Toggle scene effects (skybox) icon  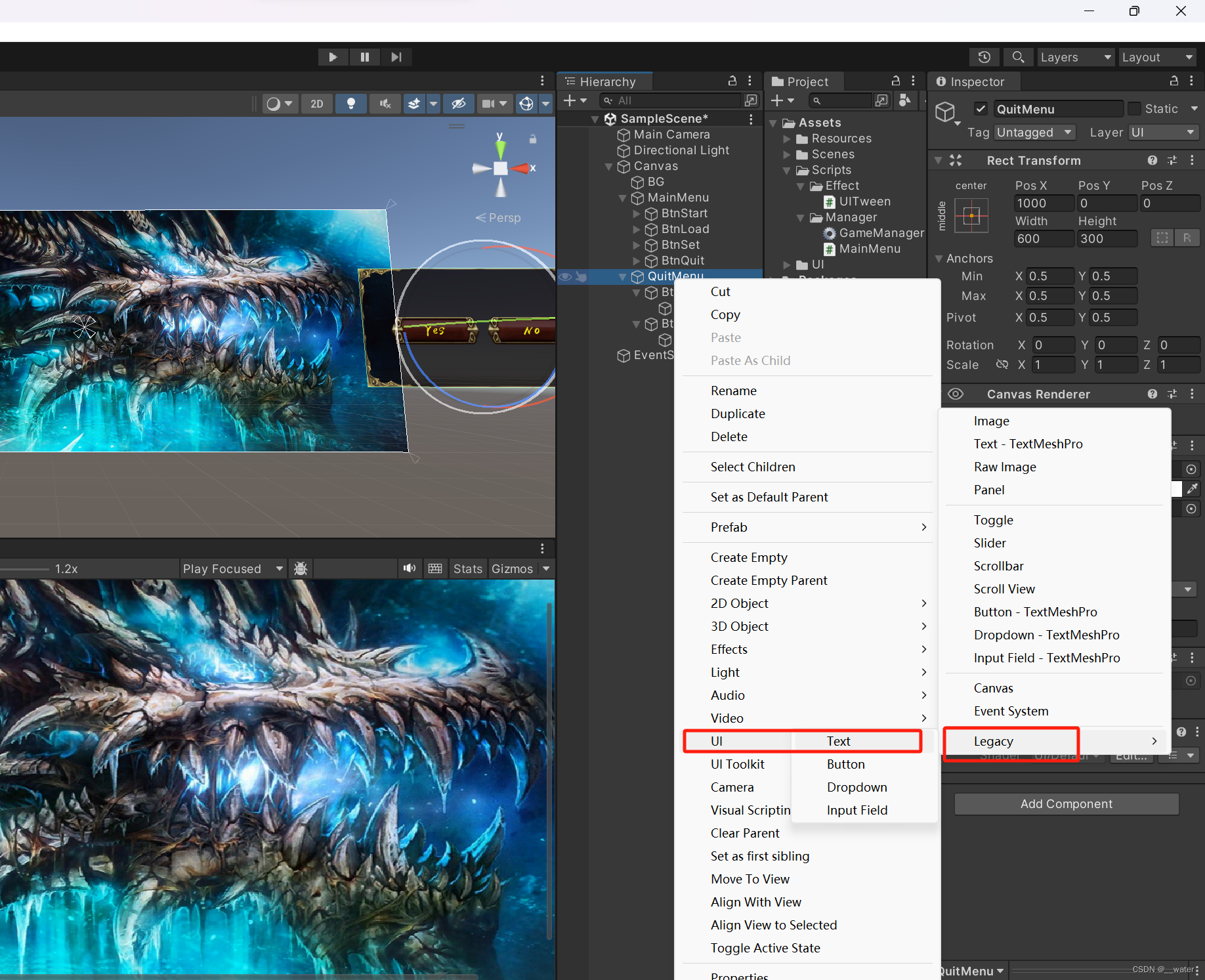coord(414,104)
